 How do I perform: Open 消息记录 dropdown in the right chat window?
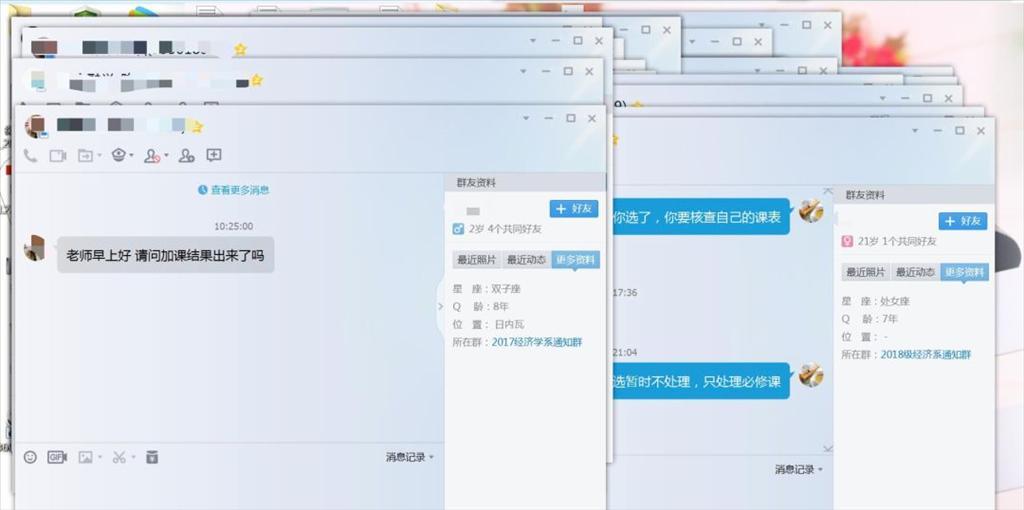click(799, 469)
